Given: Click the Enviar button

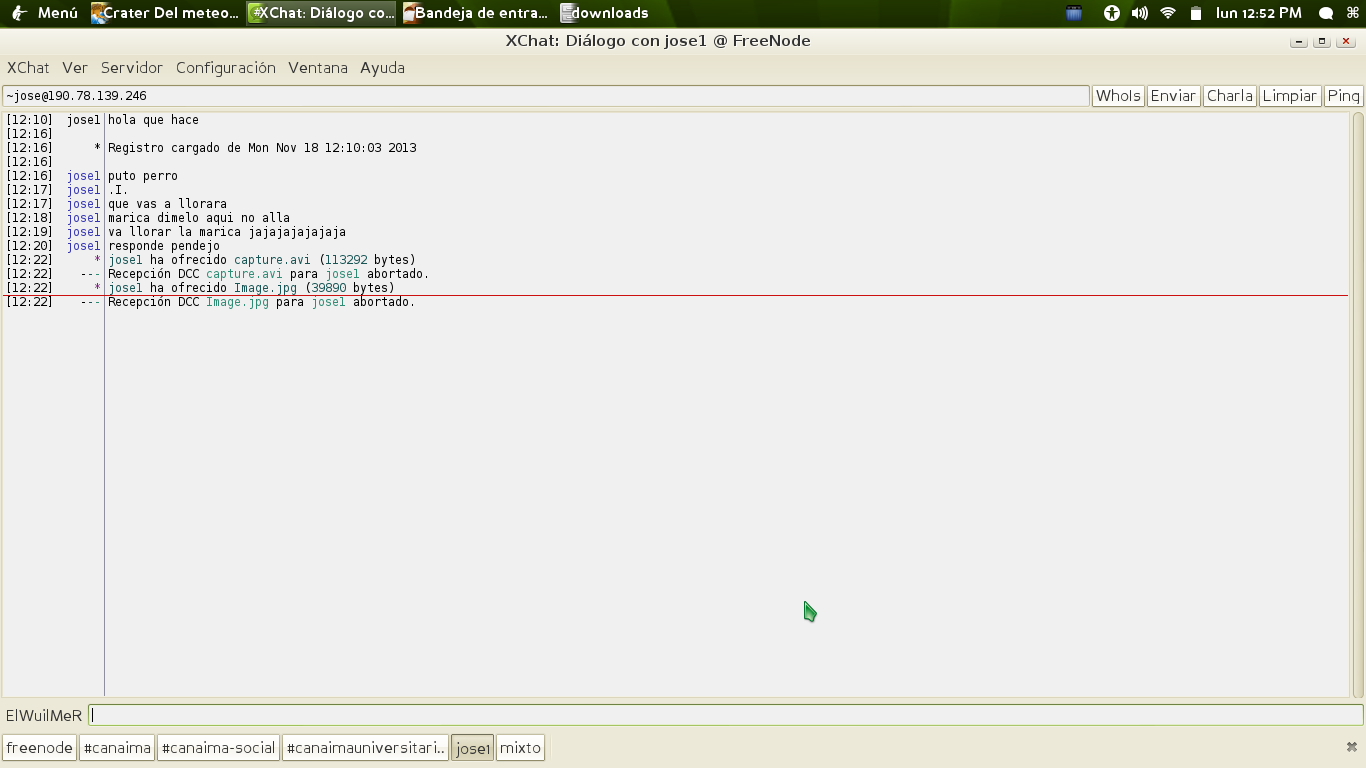Looking at the screenshot, I should click(1173, 96).
